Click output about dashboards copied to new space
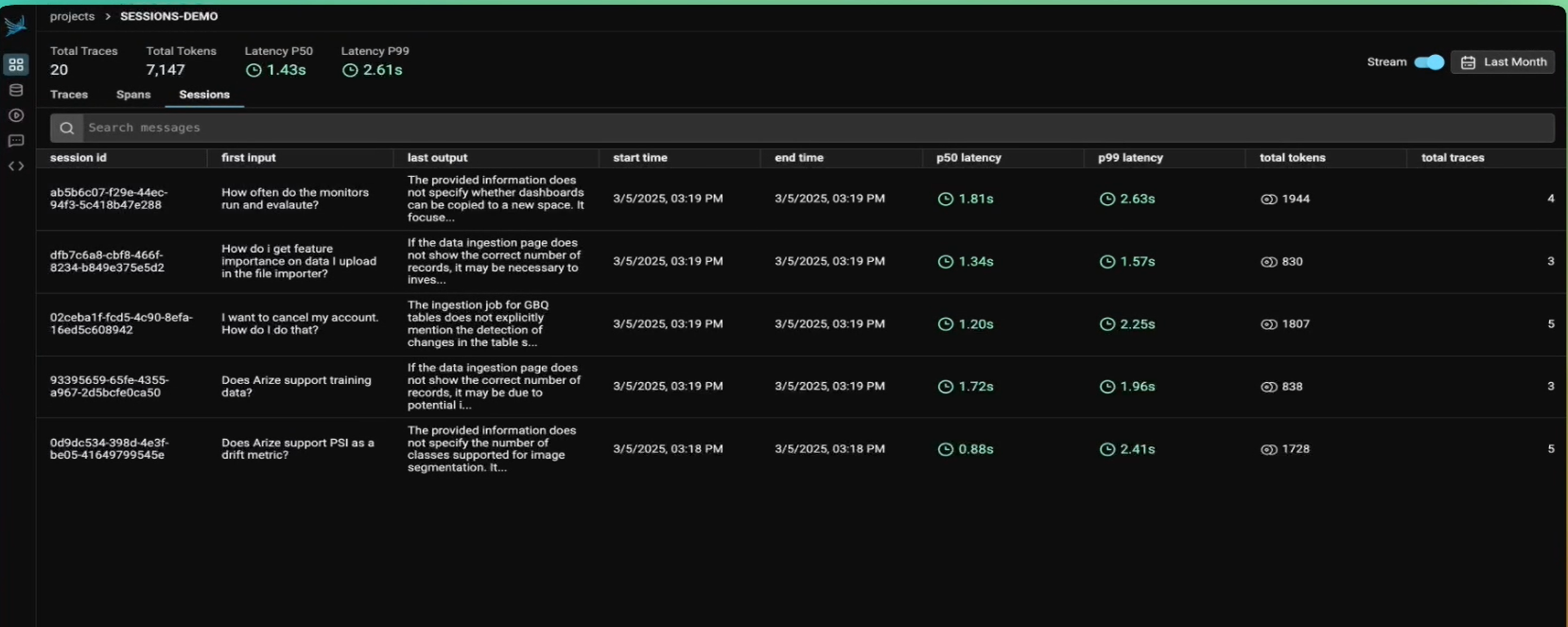The height and width of the screenshot is (627, 1568). click(496, 199)
